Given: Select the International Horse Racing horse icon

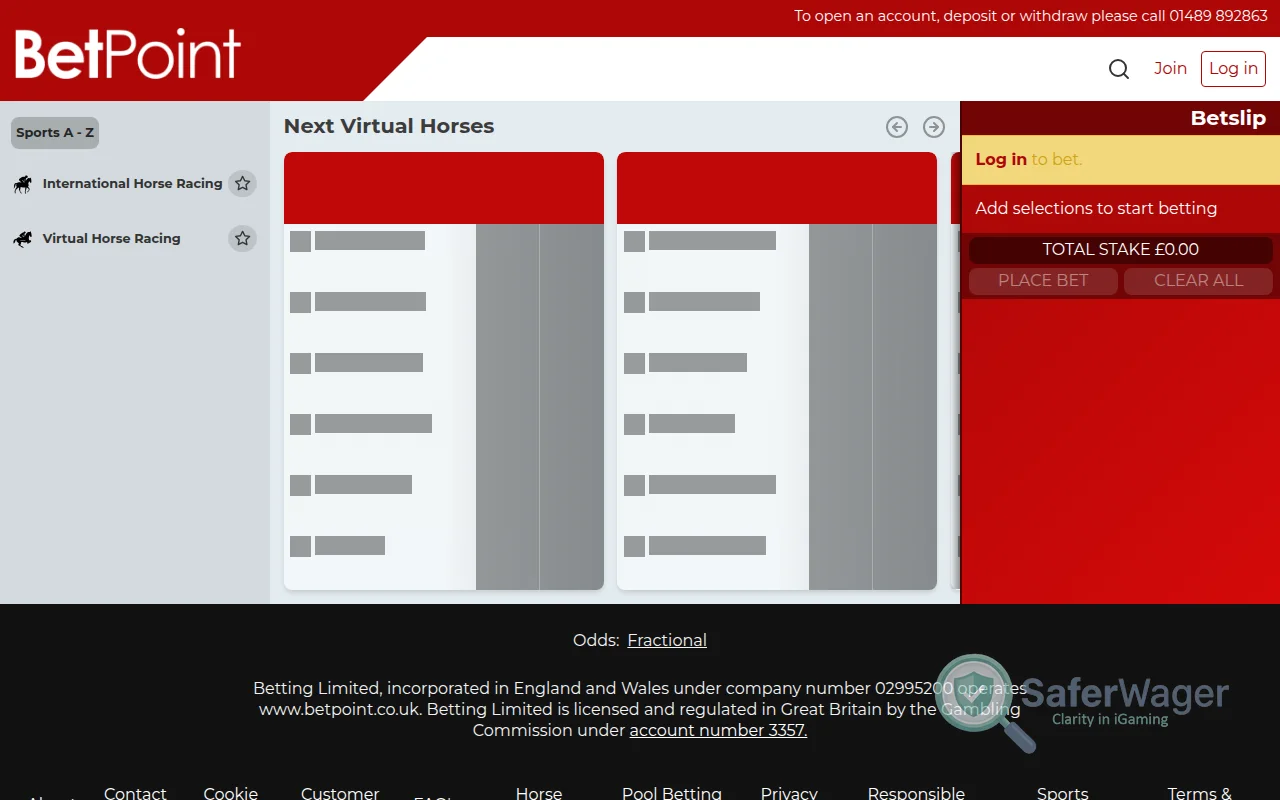Looking at the screenshot, I should (22, 183).
